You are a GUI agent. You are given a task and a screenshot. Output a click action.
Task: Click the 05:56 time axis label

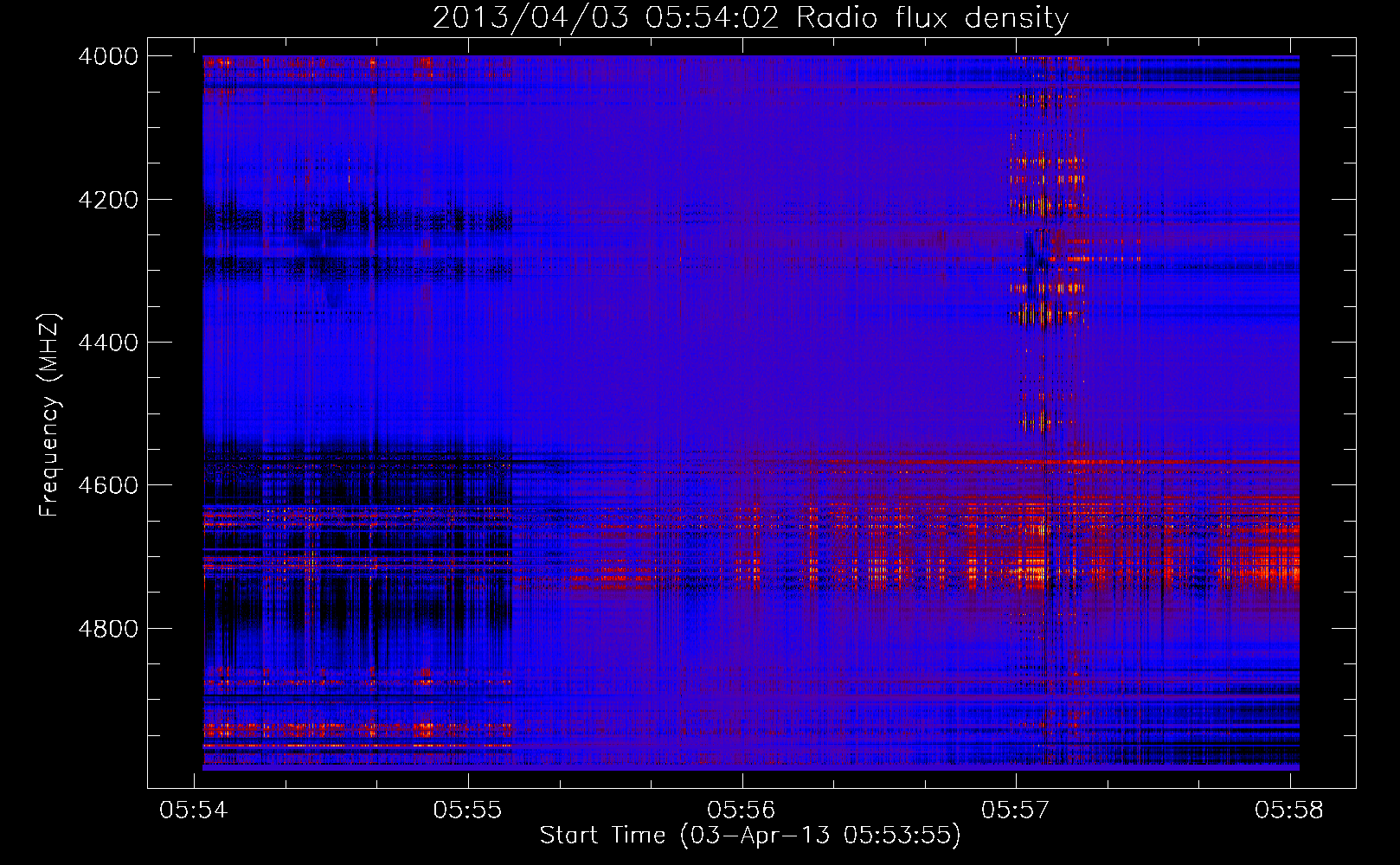(x=742, y=811)
